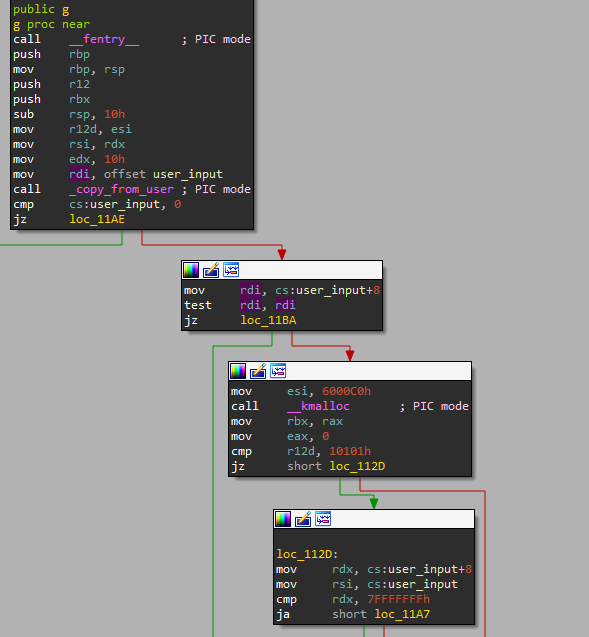The width and height of the screenshot is (589, 637).
Task: Click color icon on the __kmalloc node
Action: (238, 371)
